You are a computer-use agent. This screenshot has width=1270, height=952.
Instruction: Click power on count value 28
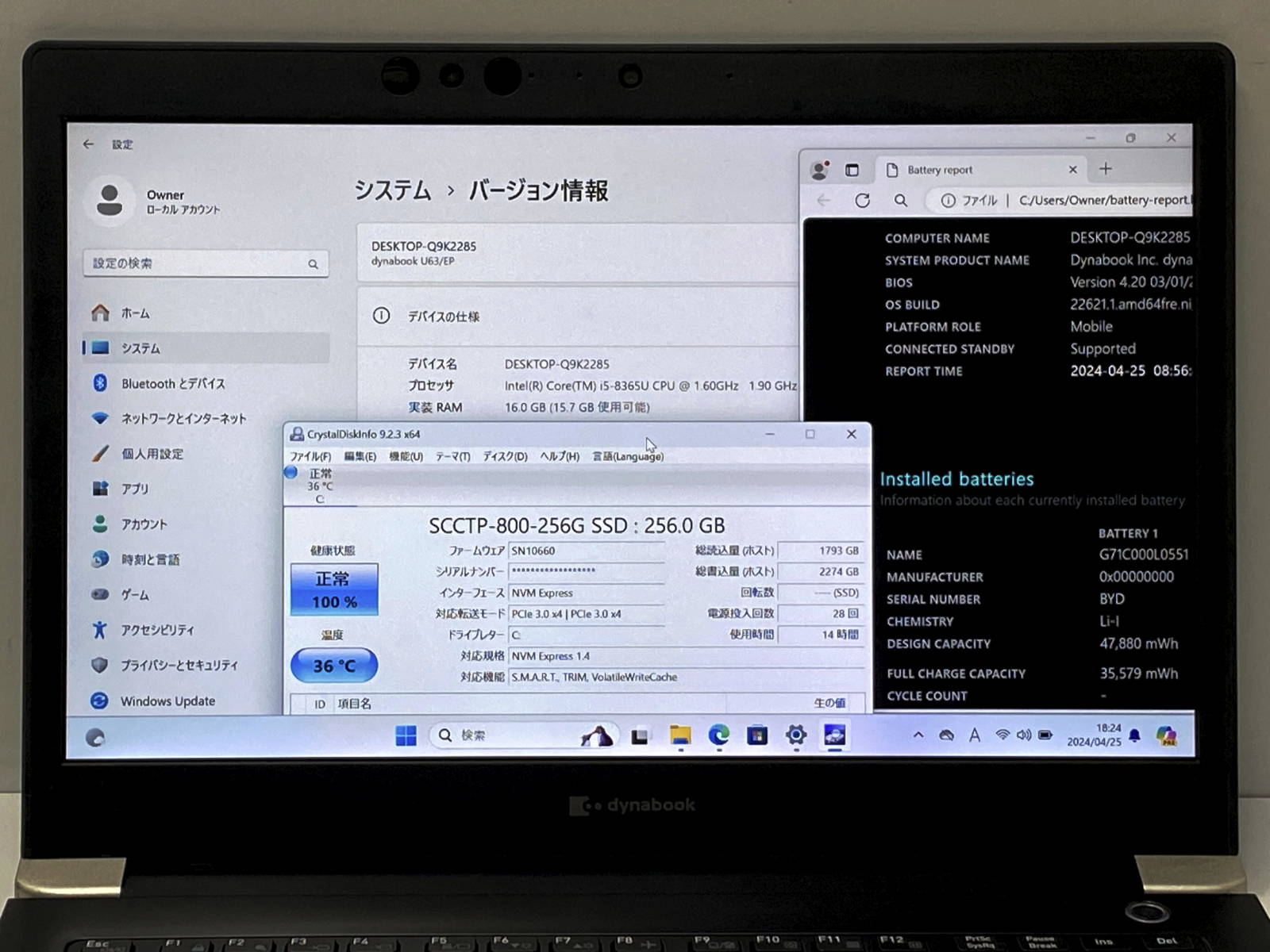tap(821, 613)
